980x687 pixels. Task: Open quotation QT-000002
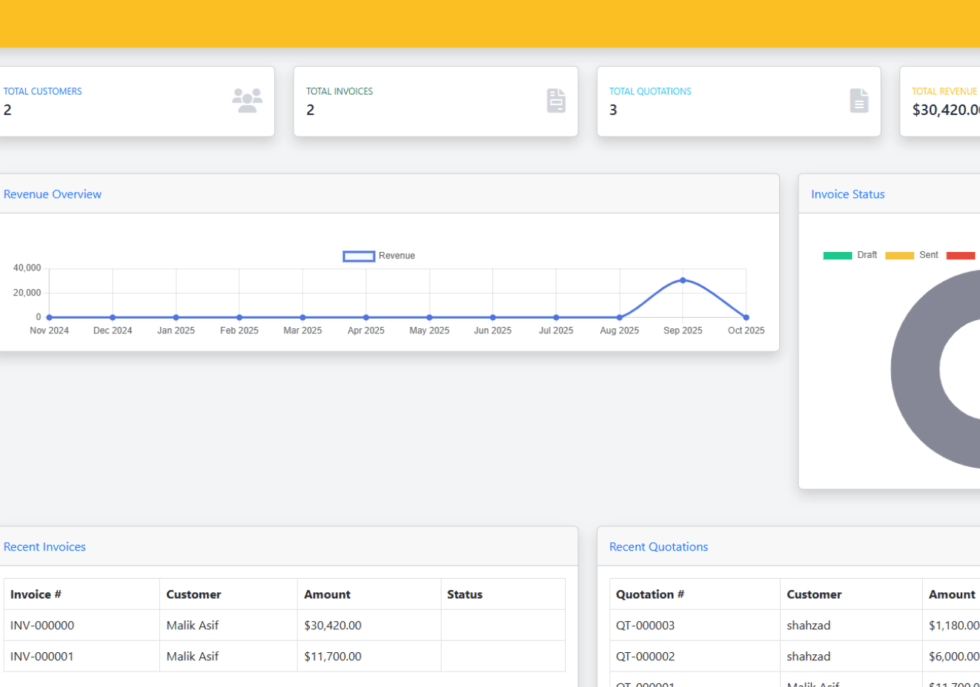[x=645, y=657]
